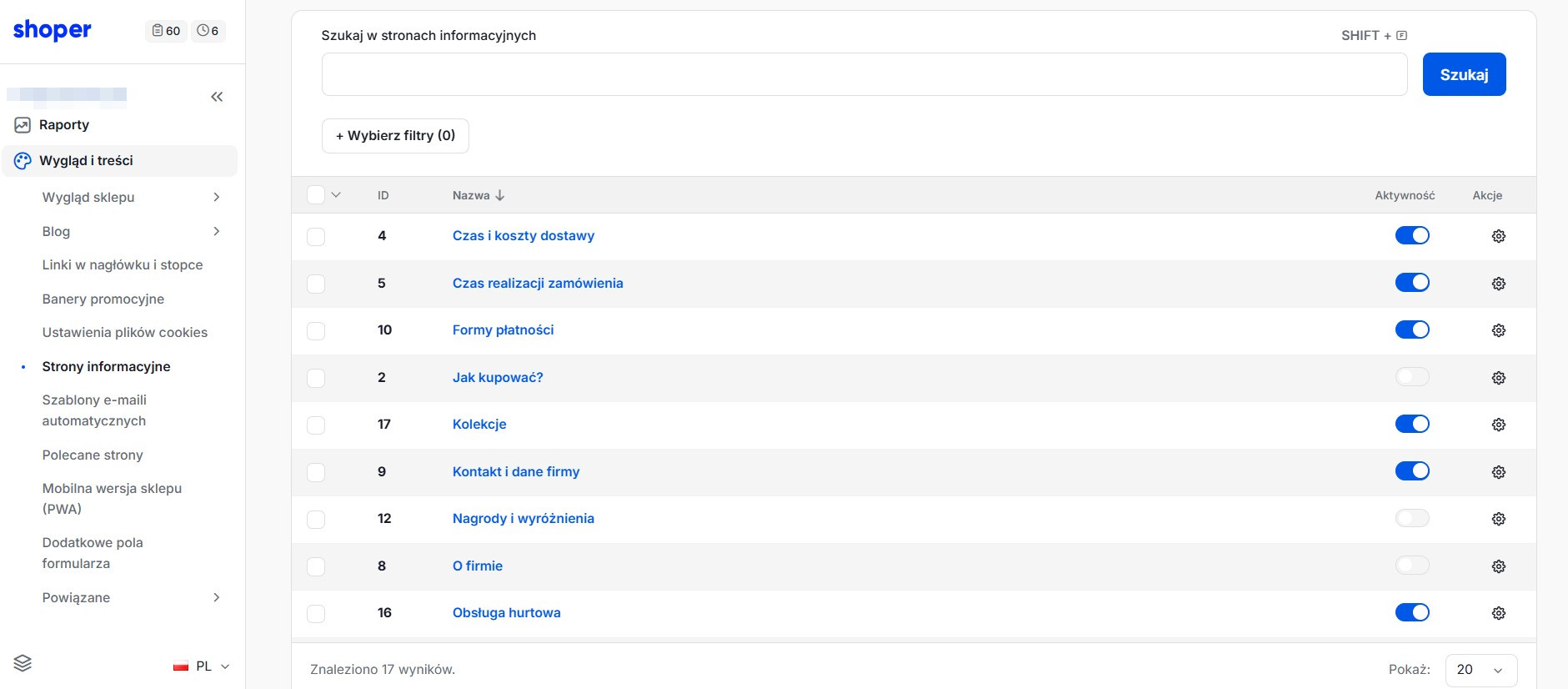The width and height of the screenshot is (1568, 689).
Task: Open settings gear for Czas i koszty dostawy
Action: click(1498, 236)
